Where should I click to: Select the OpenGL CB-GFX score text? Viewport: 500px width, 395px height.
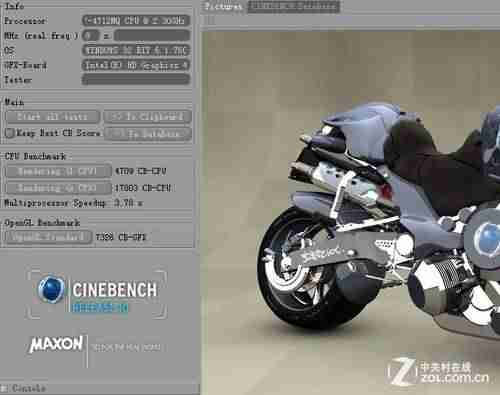coord(121,237)
